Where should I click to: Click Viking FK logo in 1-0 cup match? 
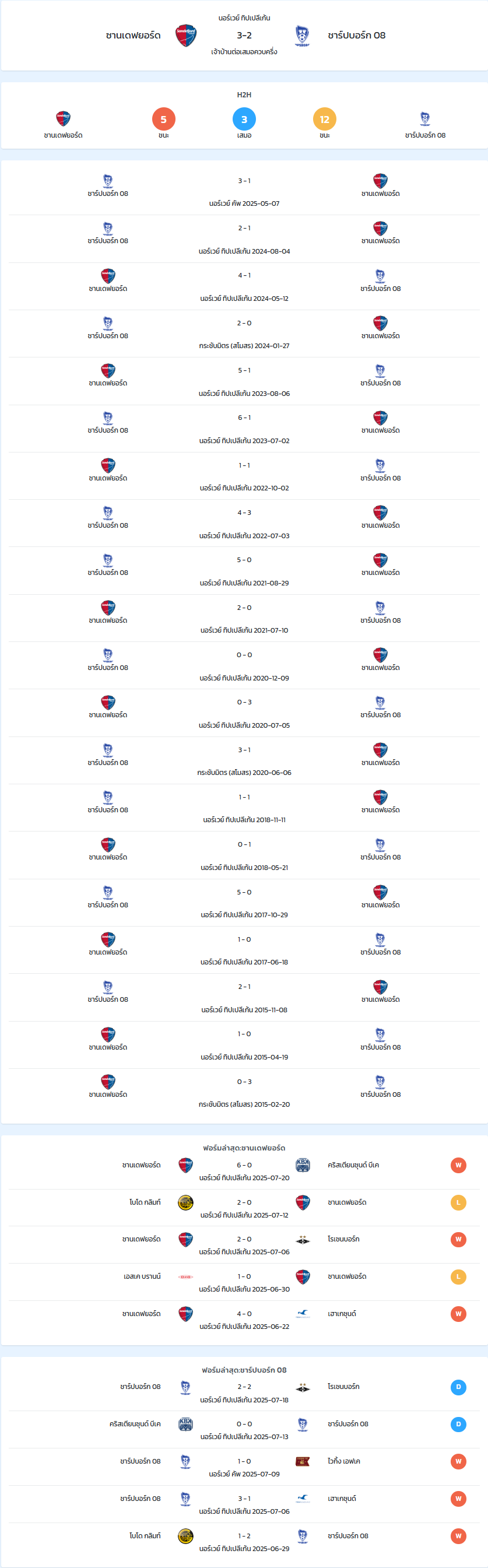coord(303,1461)
